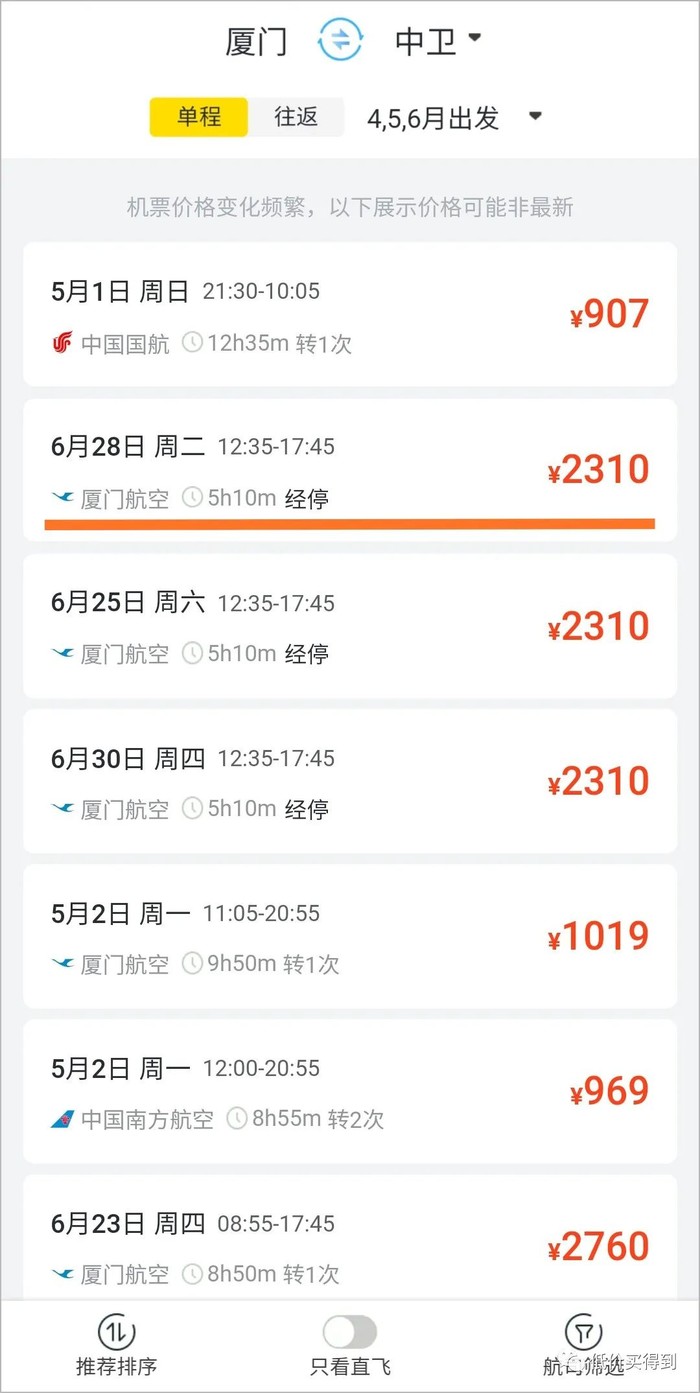Click Xiamen Airlines logo on 6月28日 flight
This screenshot has width=700, height=1393.
(x=62, y=498)
